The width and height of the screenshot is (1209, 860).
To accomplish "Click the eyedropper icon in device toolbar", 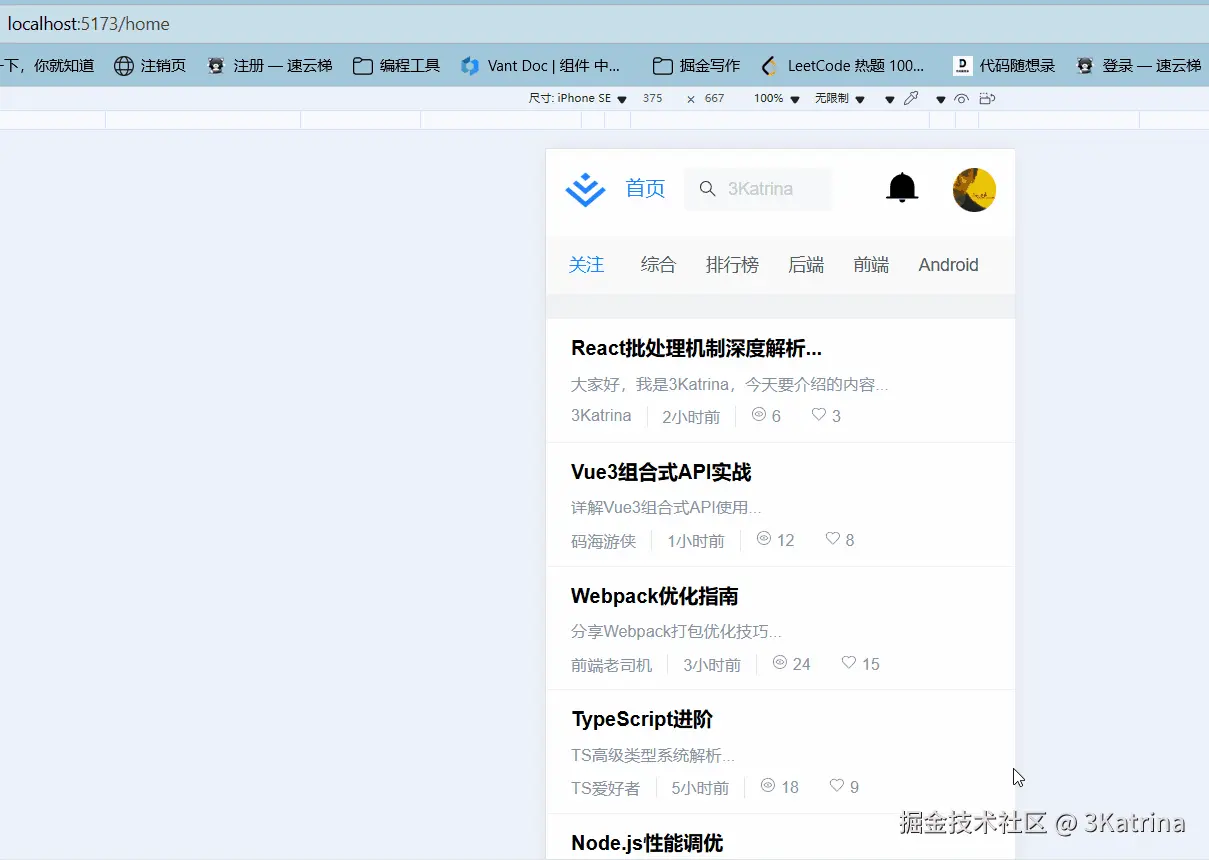I will tap(911, 99).
